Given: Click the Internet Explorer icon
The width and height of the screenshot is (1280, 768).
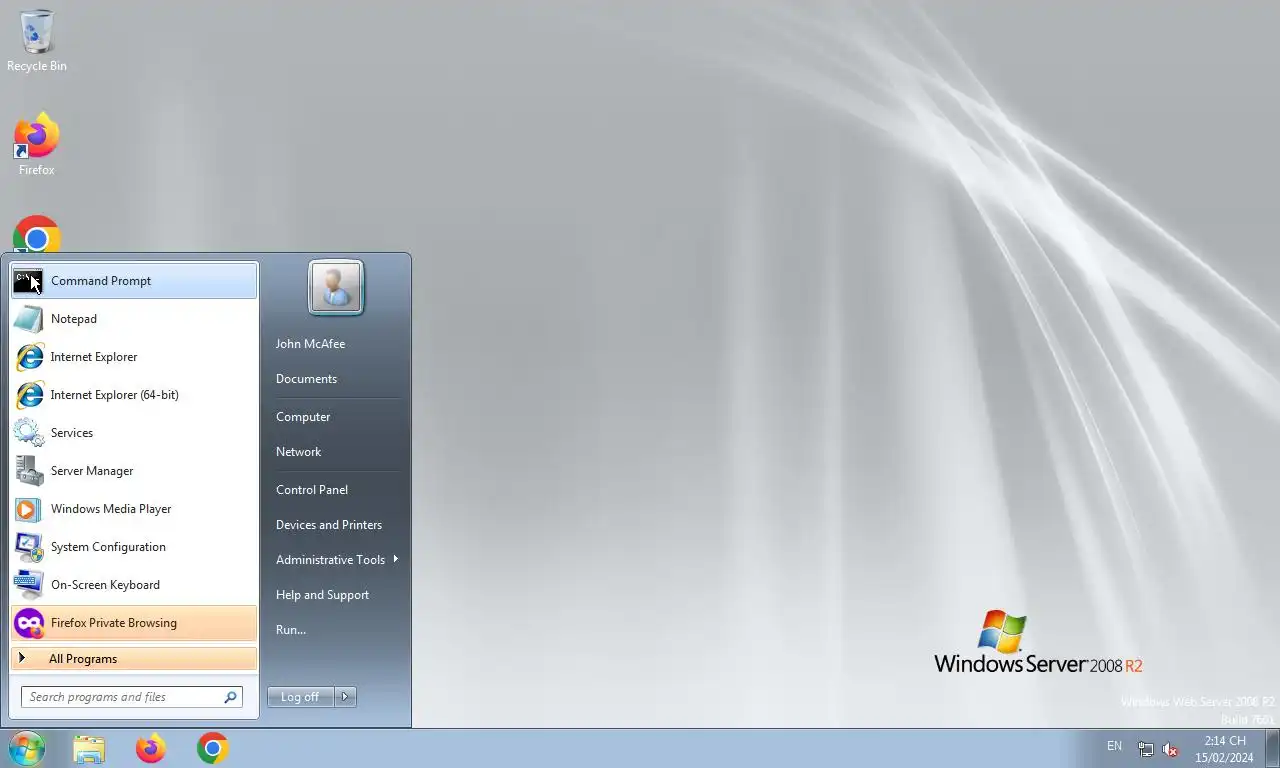Looking at the screenshot, I should (x=29, y=357).
